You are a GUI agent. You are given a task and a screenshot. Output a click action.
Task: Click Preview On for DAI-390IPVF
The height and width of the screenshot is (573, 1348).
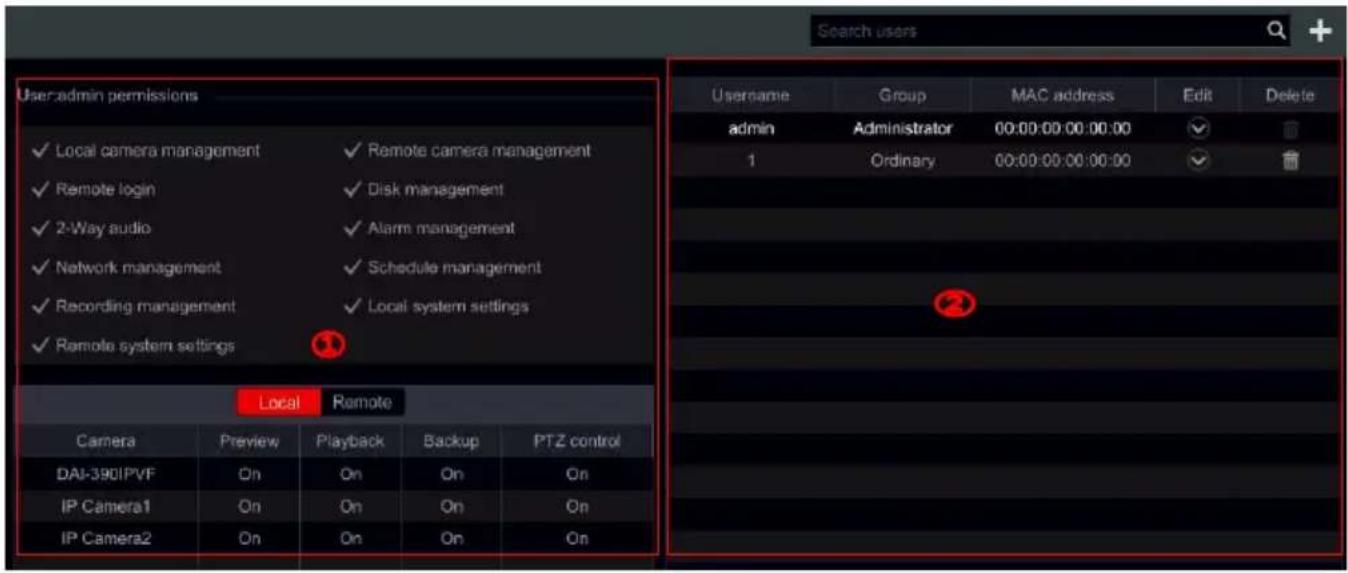pos(249,475)
